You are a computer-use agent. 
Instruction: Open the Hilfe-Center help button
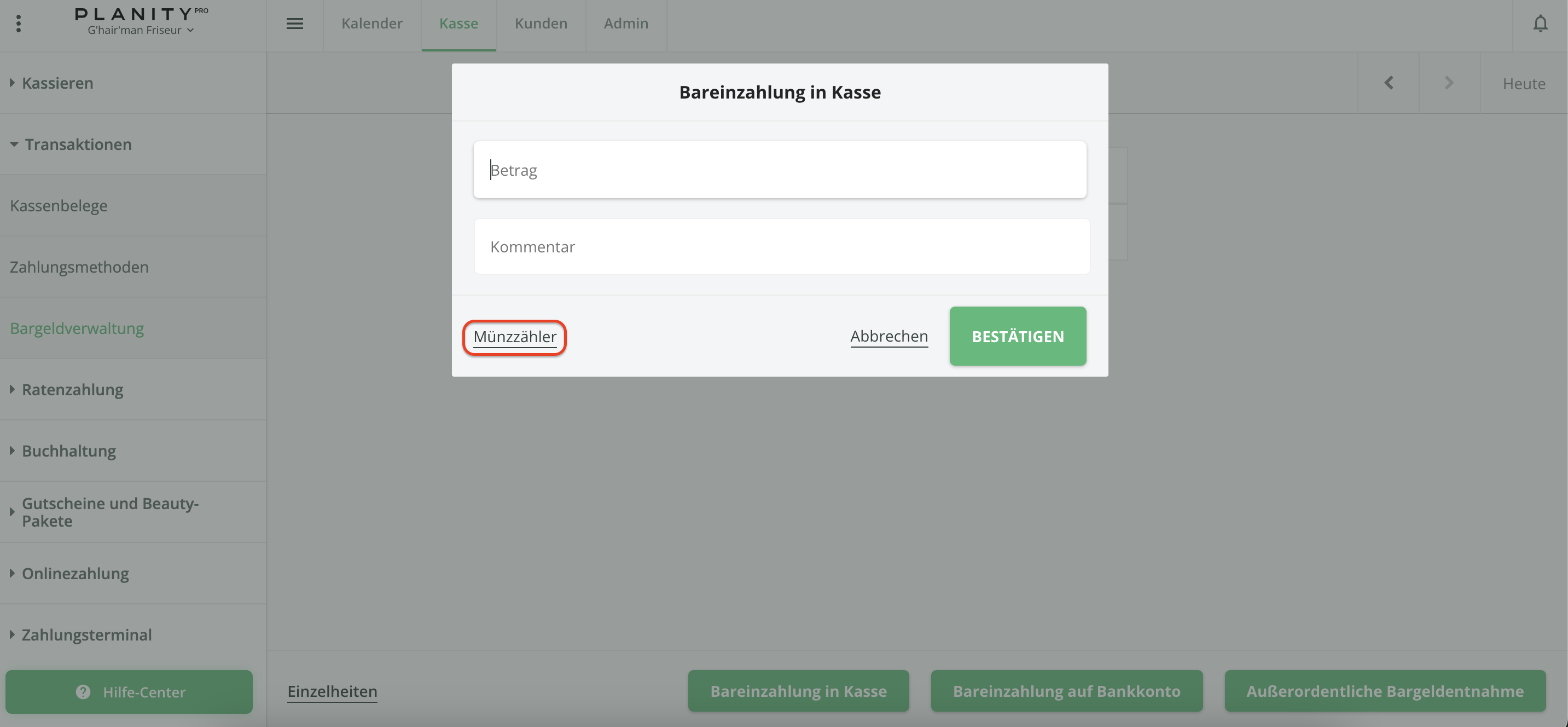[129, 691]
